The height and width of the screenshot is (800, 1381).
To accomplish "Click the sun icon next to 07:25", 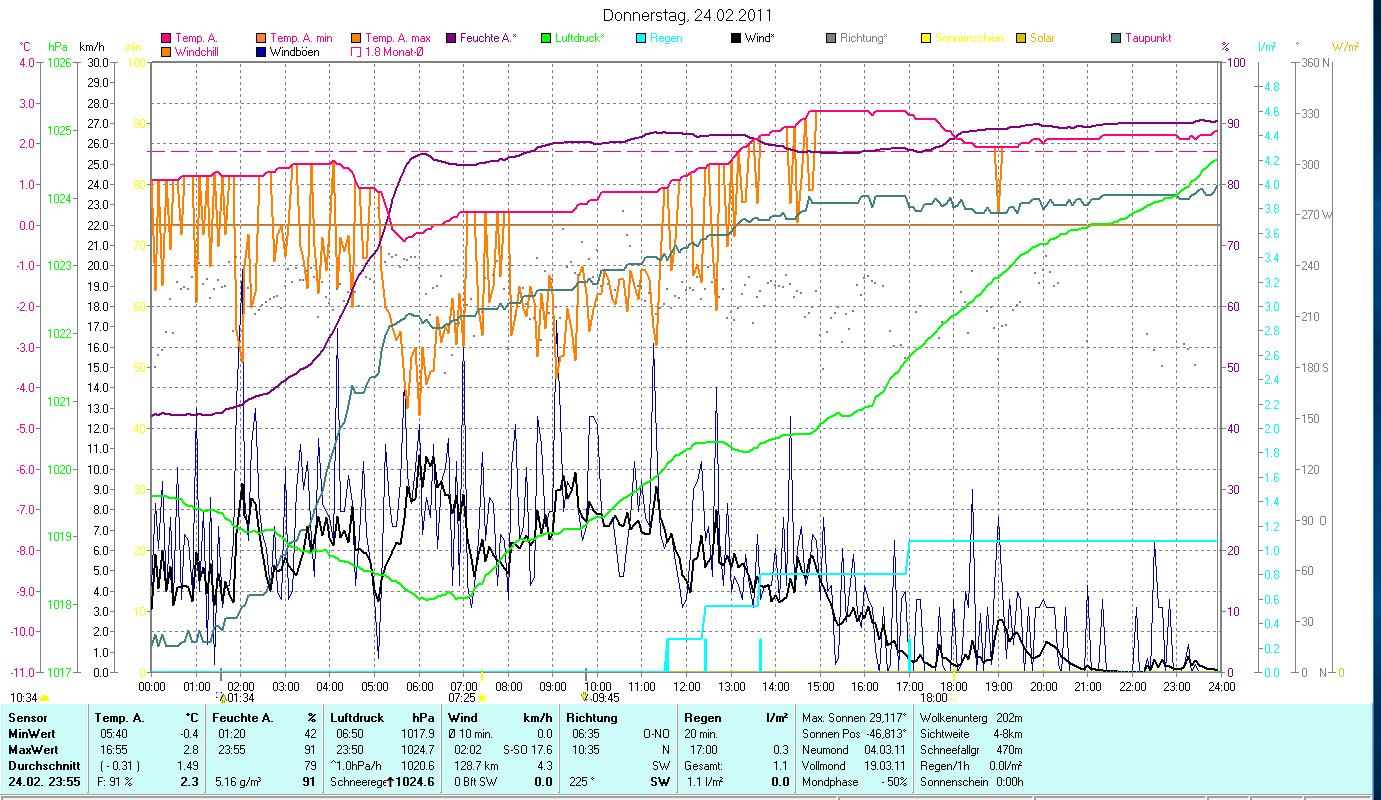I will click(482, 697).
